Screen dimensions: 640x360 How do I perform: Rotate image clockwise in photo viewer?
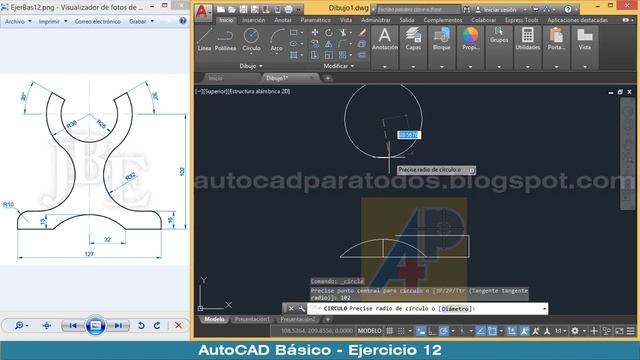tap(157, 325)
